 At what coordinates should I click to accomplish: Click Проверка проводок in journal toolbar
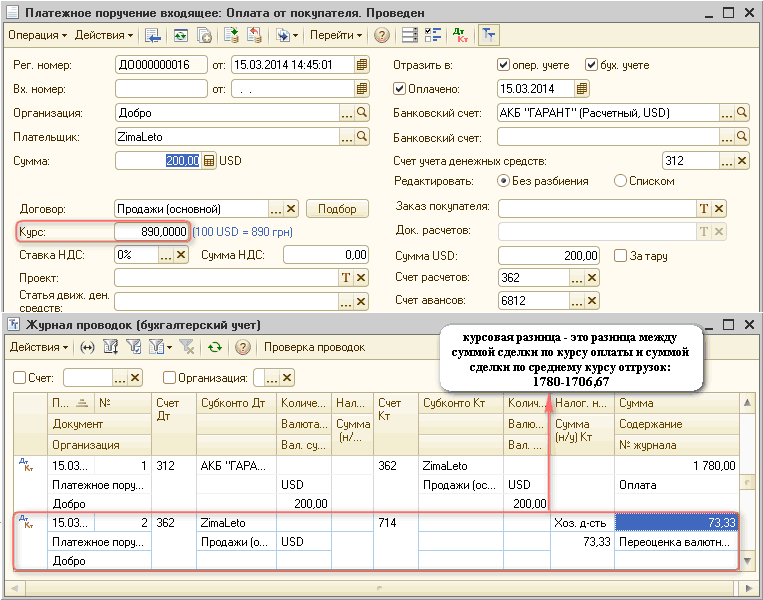tap(314, 347)
